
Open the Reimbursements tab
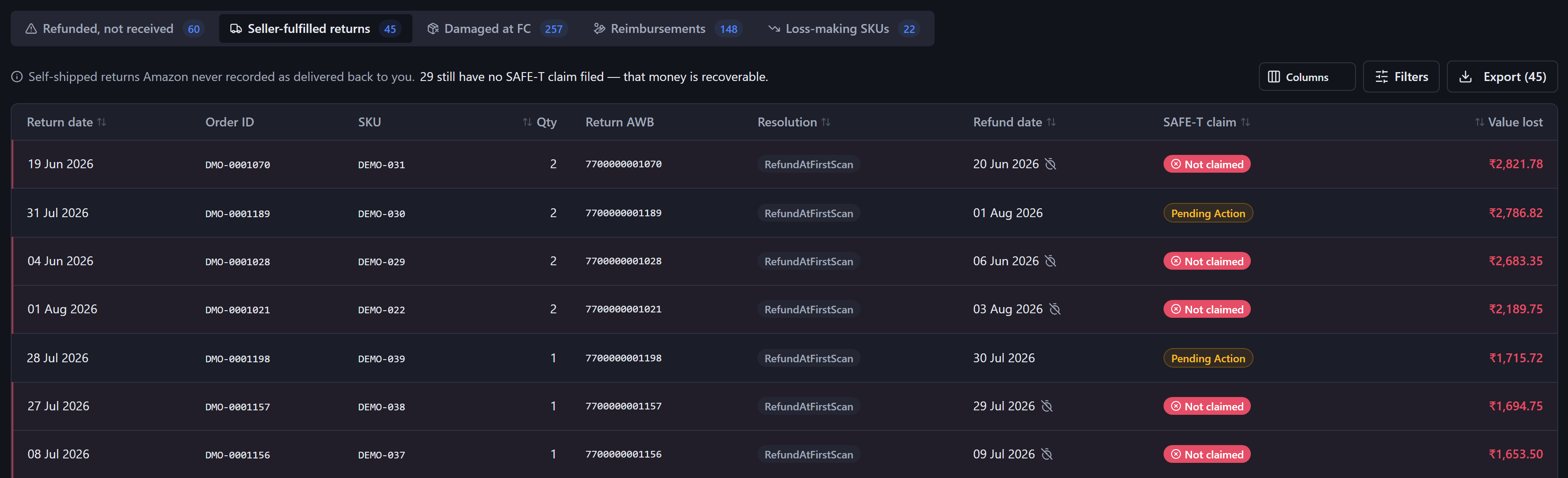pos(667,28)
